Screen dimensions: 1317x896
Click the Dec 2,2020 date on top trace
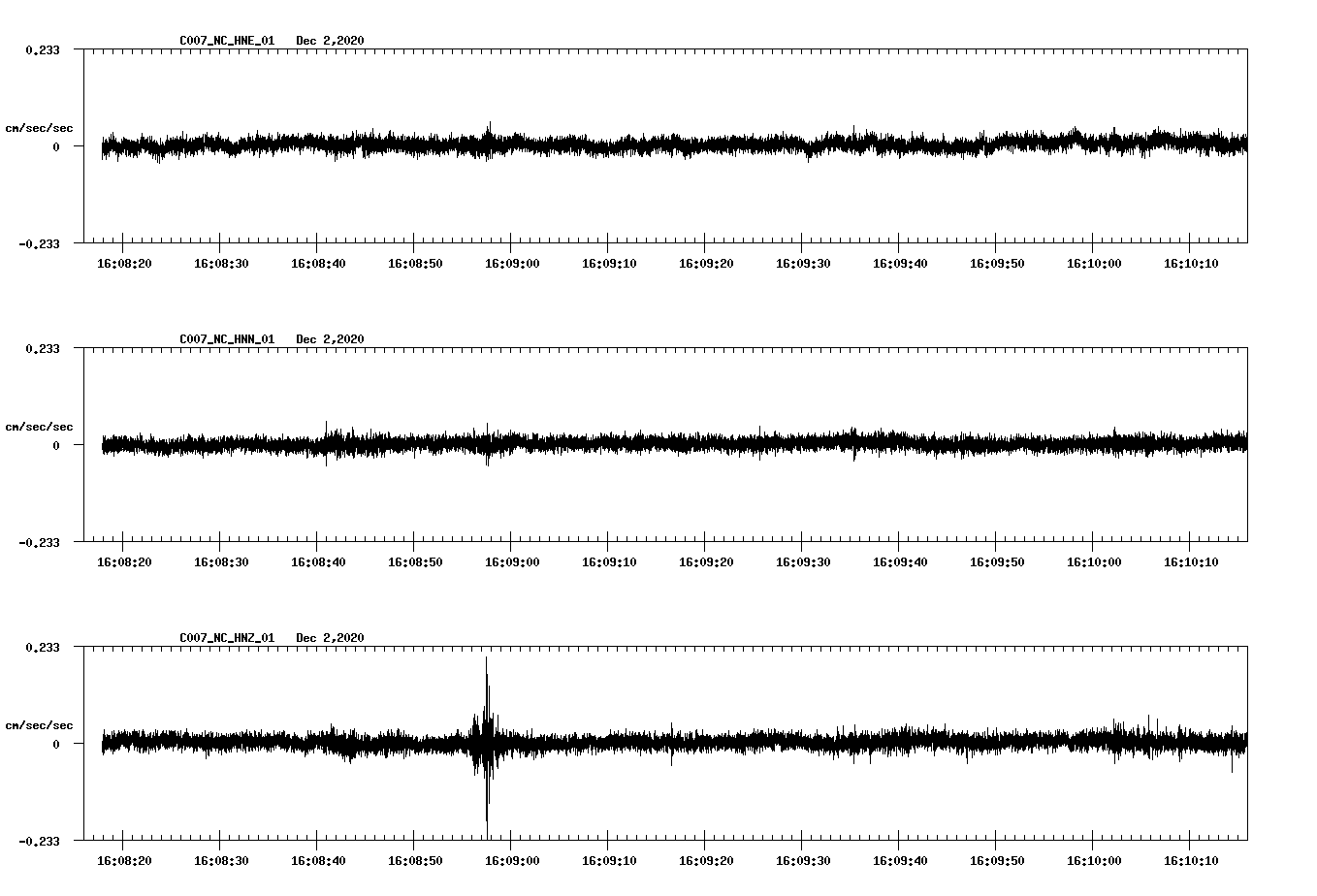pyautogui.click(x=331, y=41)
